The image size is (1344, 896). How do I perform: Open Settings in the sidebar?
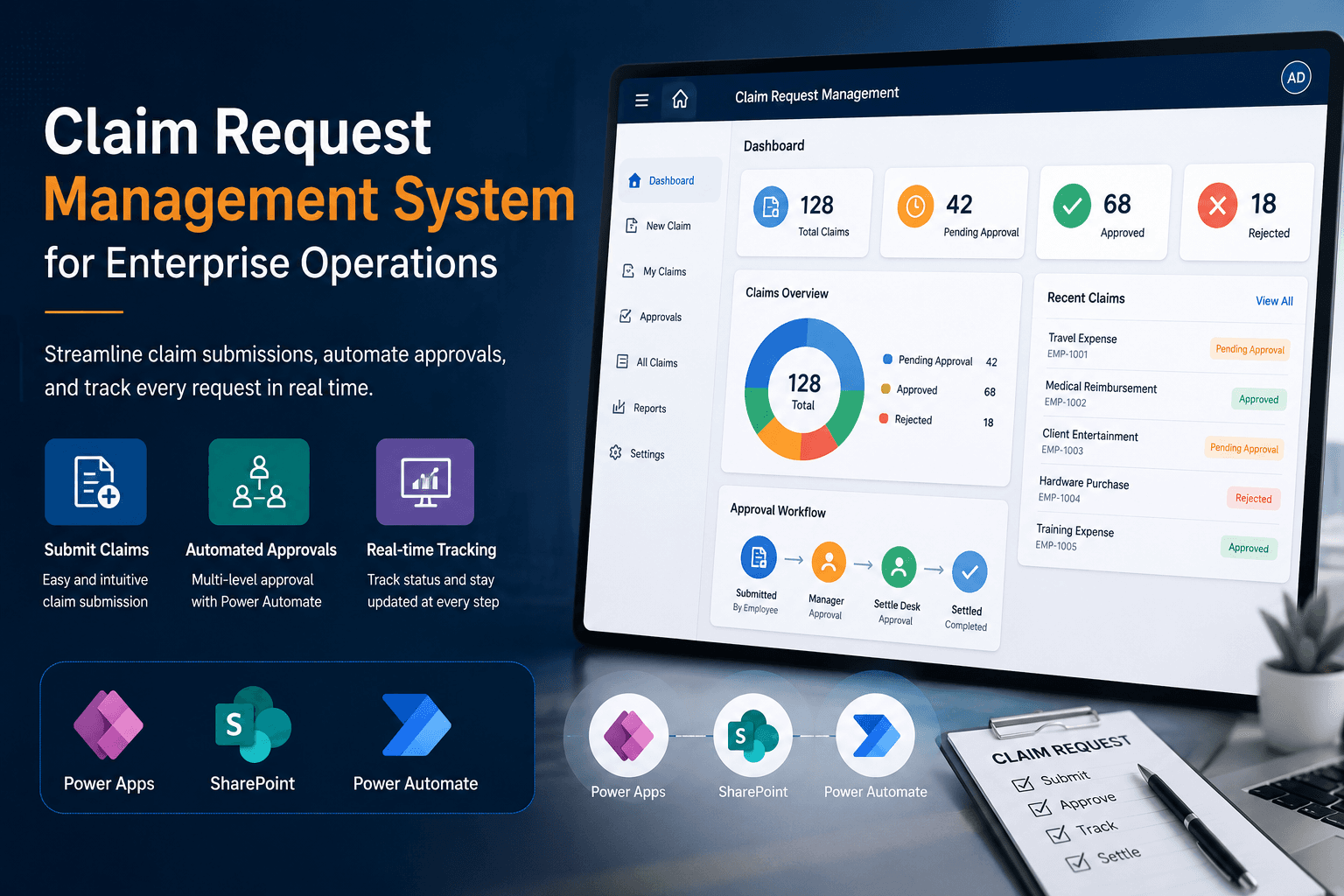[637, 453]
